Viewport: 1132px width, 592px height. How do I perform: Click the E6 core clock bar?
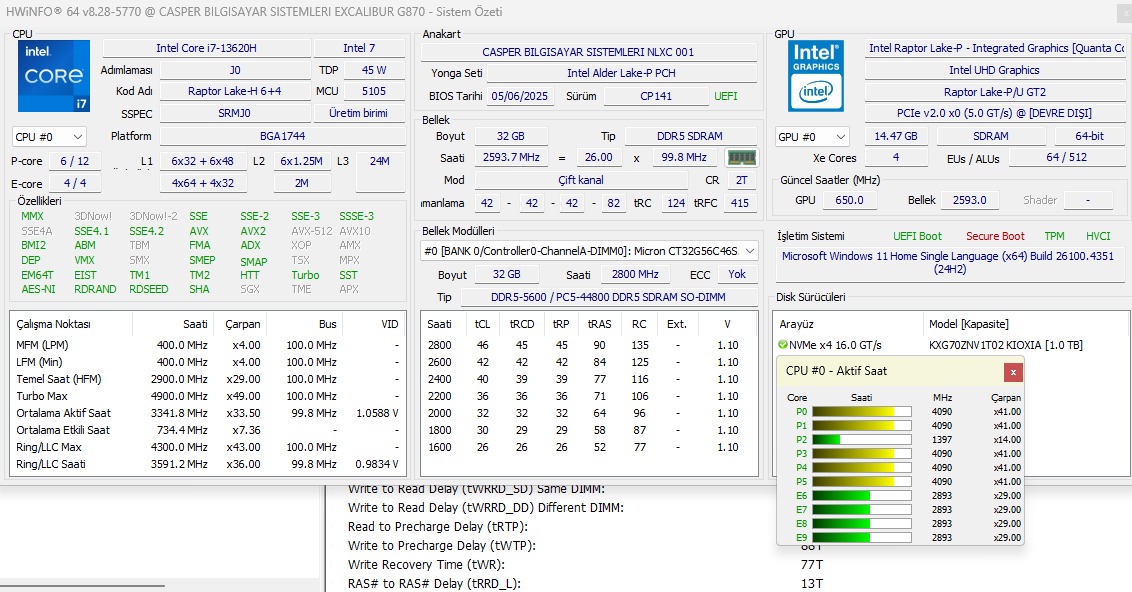tap(861, 496)
